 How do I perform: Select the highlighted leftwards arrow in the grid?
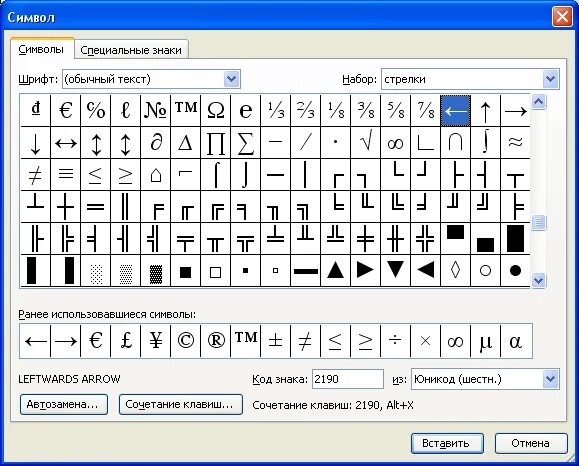tap(455, 110)
